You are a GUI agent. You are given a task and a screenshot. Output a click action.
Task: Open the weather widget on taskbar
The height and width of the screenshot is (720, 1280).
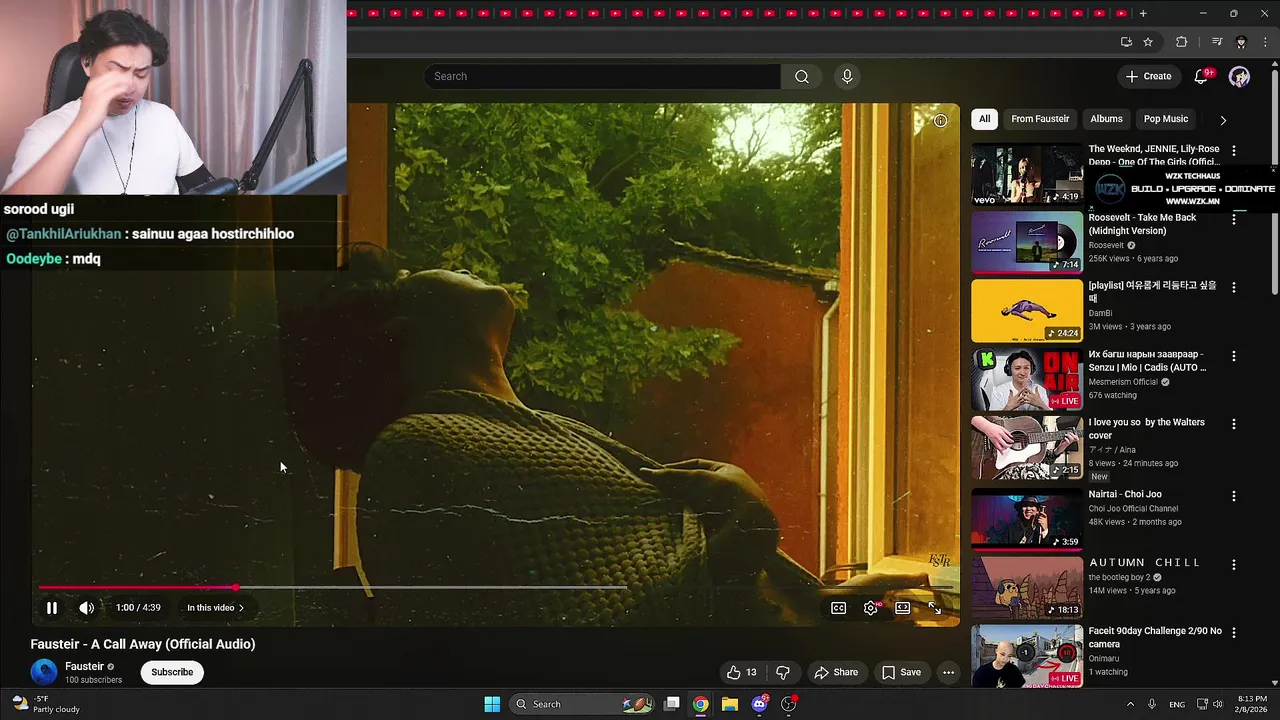(45, 704)
